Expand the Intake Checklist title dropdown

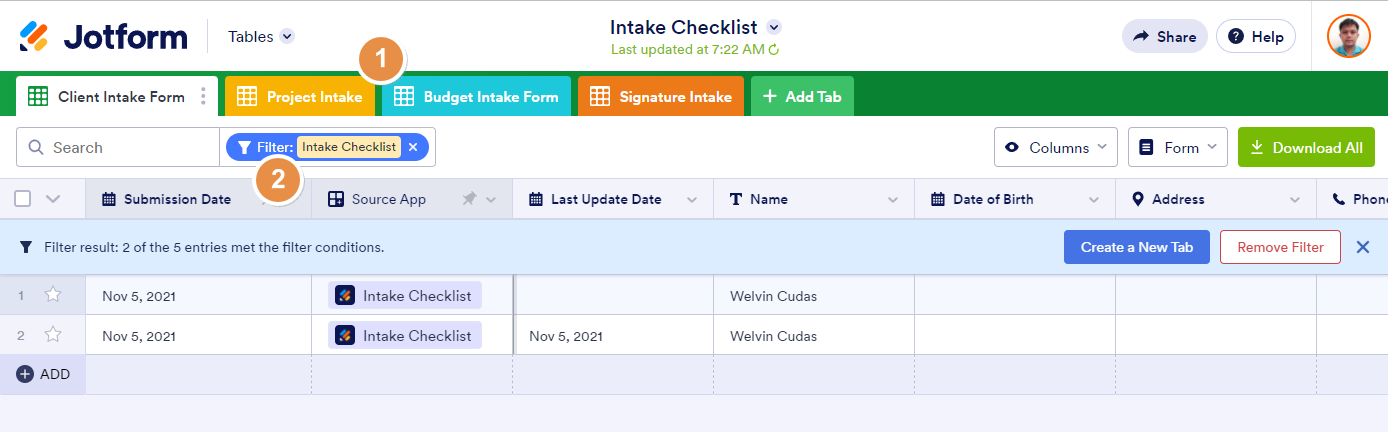[774, 28]
